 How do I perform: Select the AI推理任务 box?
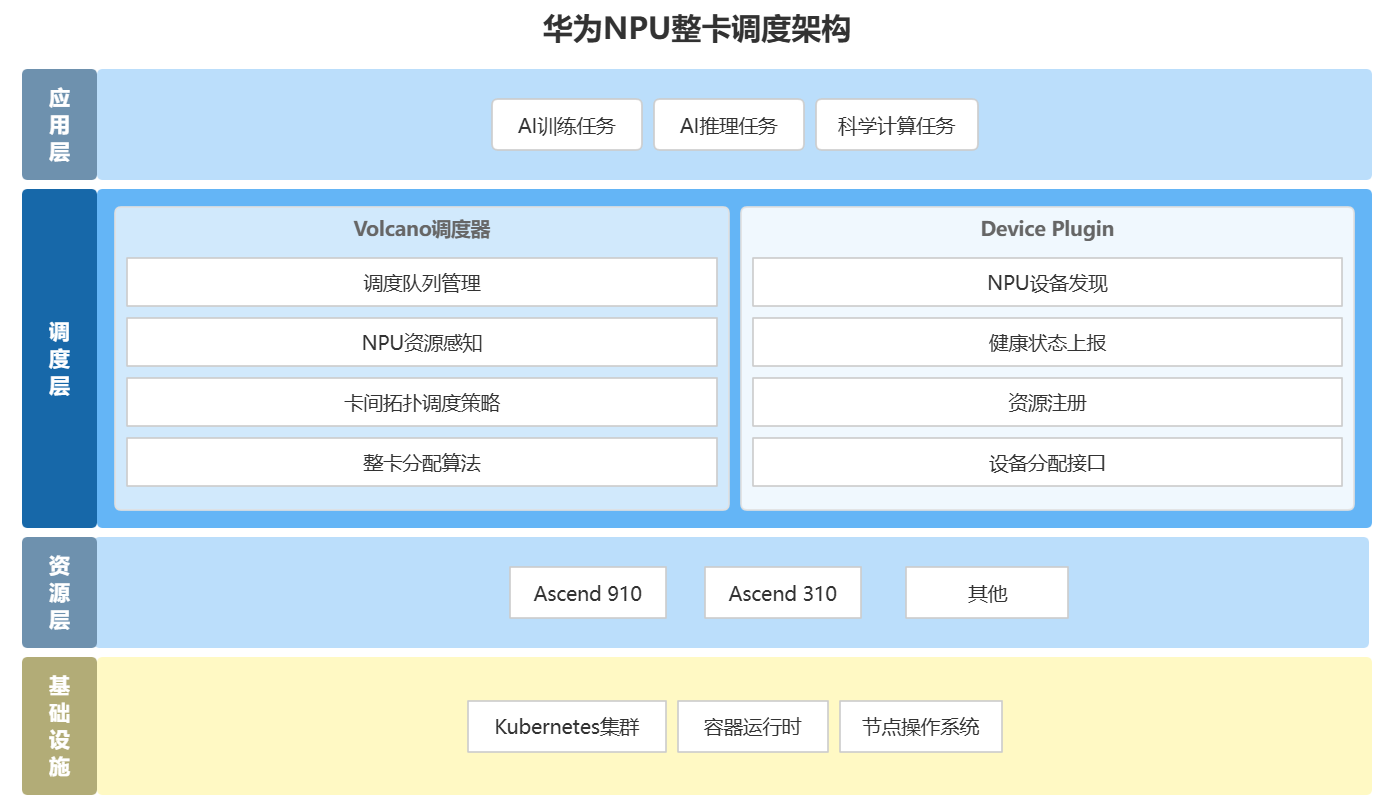click(729, 125)
